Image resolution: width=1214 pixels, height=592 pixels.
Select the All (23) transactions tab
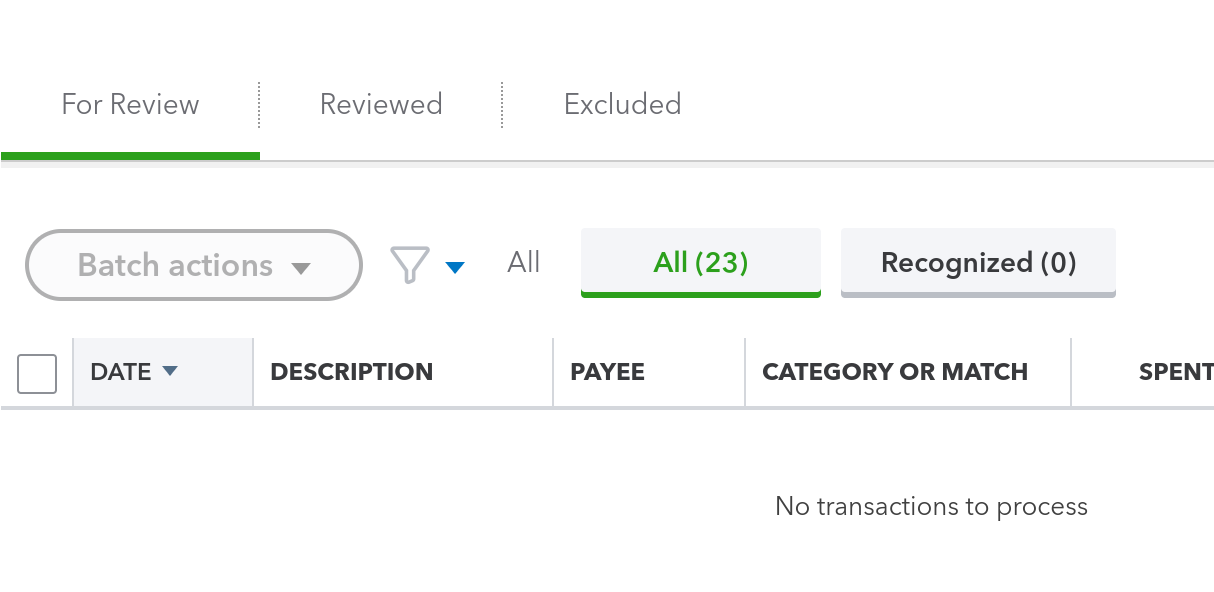click(x=700, y=263)
